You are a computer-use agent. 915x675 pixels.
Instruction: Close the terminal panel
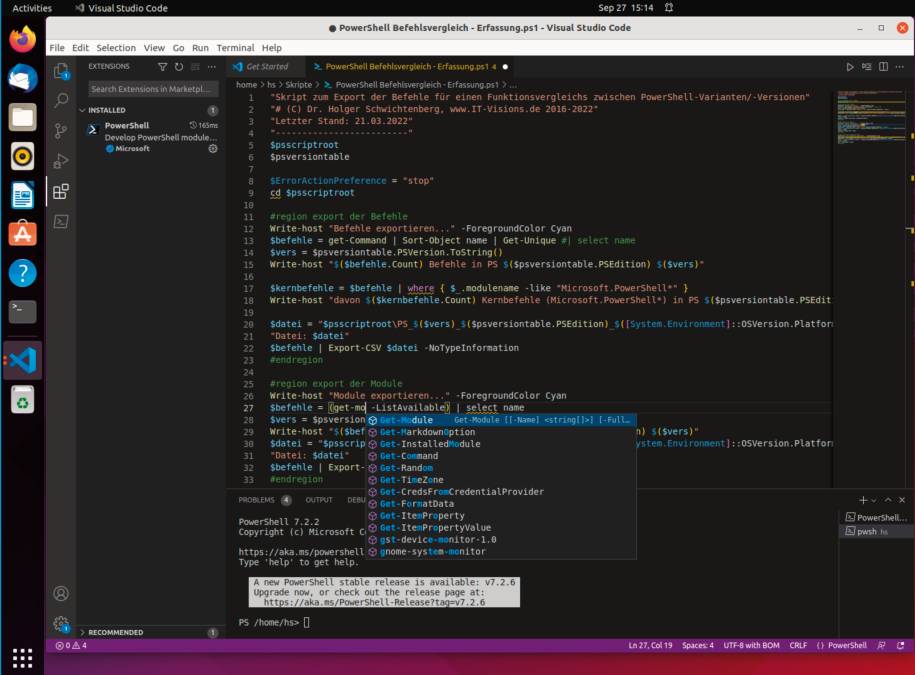pos(902,500)
